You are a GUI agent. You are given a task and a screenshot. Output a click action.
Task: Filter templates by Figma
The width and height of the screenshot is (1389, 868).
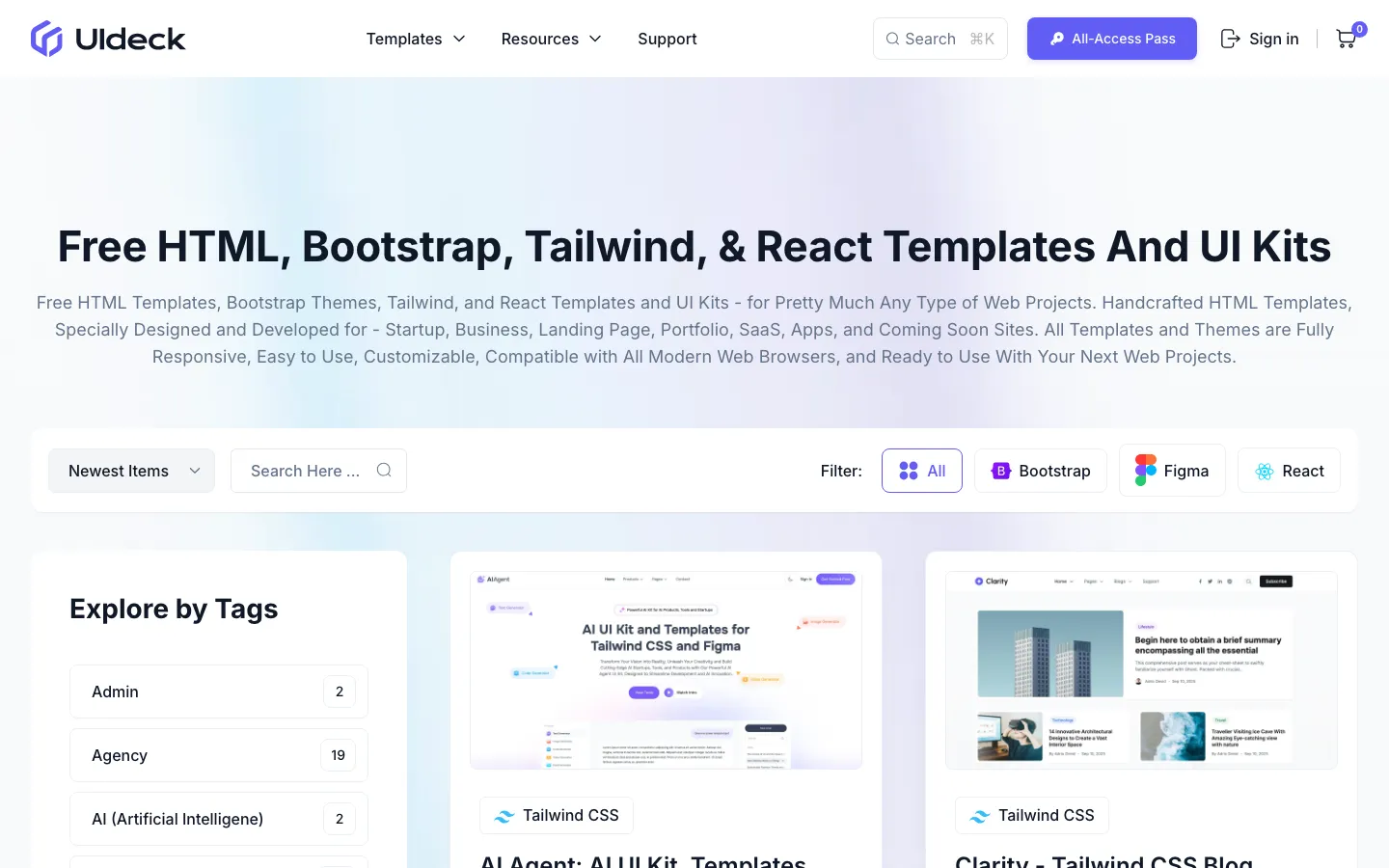[x=1172, y=471]
